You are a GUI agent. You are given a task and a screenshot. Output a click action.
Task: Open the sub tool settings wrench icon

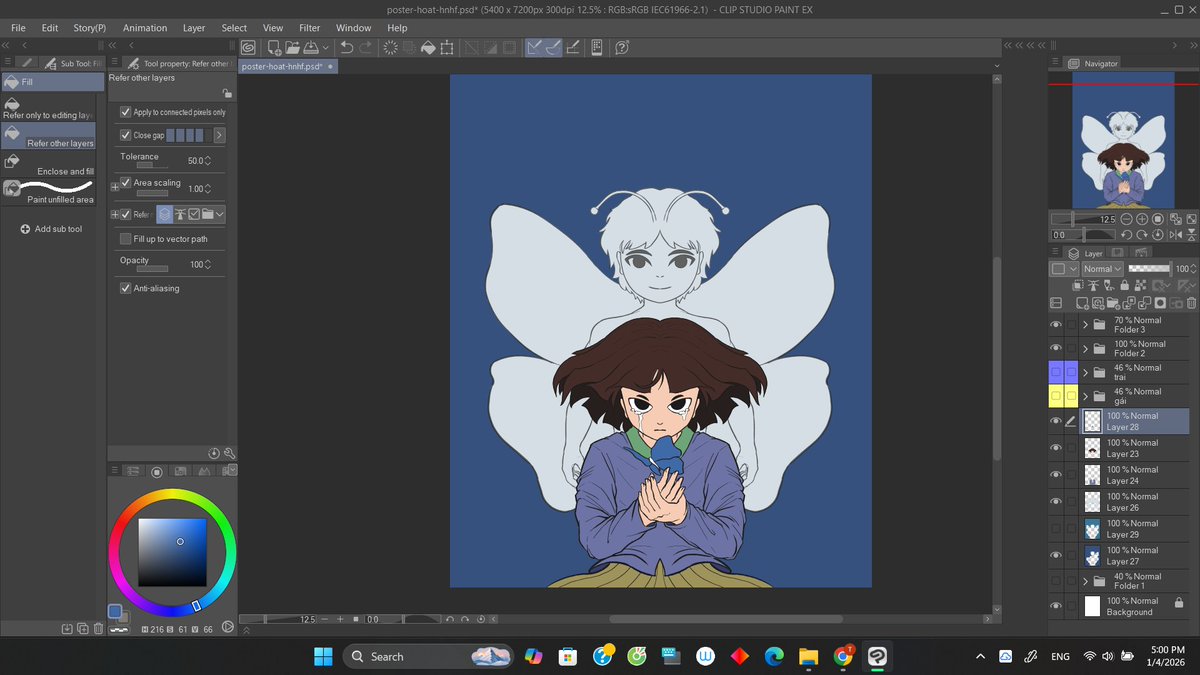tap(230, 453)
